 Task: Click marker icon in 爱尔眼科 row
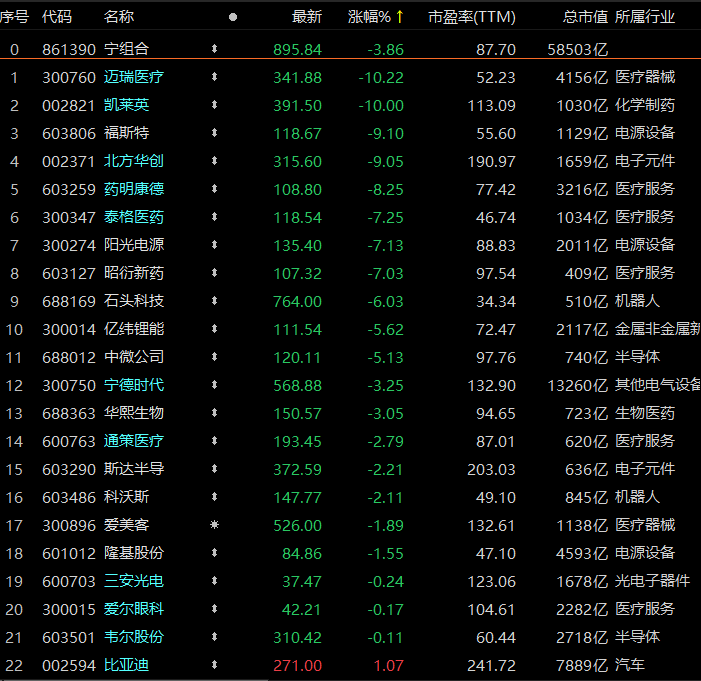215,609
